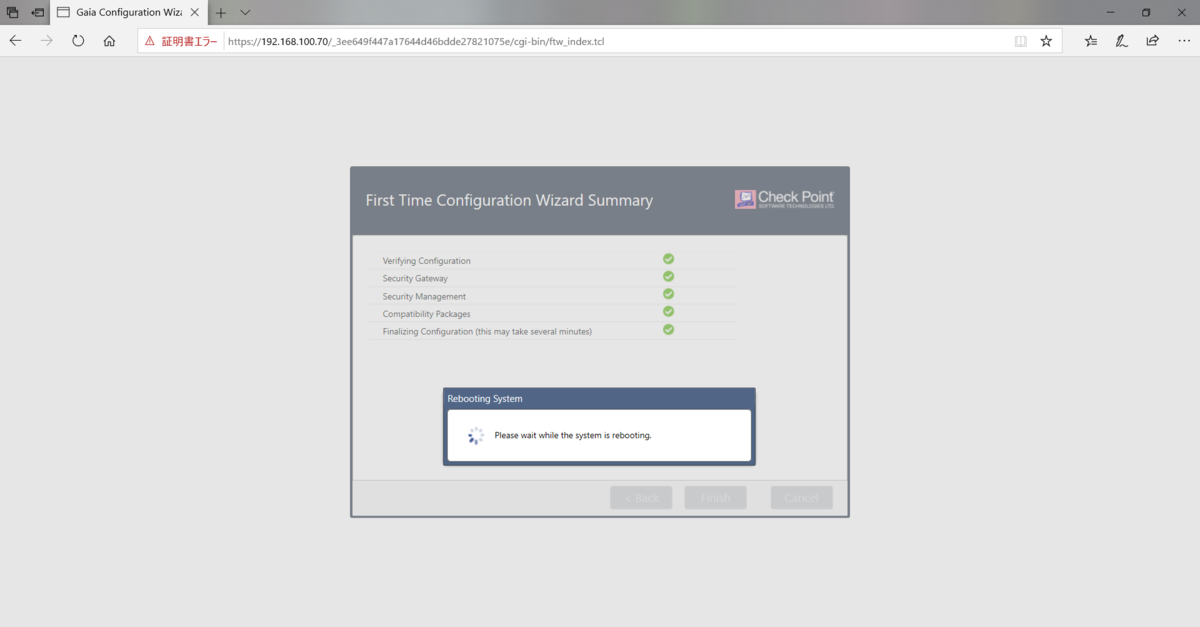Open the tabs you've set aside
The width and height of the screenshot is (1200, 627).
coord(13,13)
